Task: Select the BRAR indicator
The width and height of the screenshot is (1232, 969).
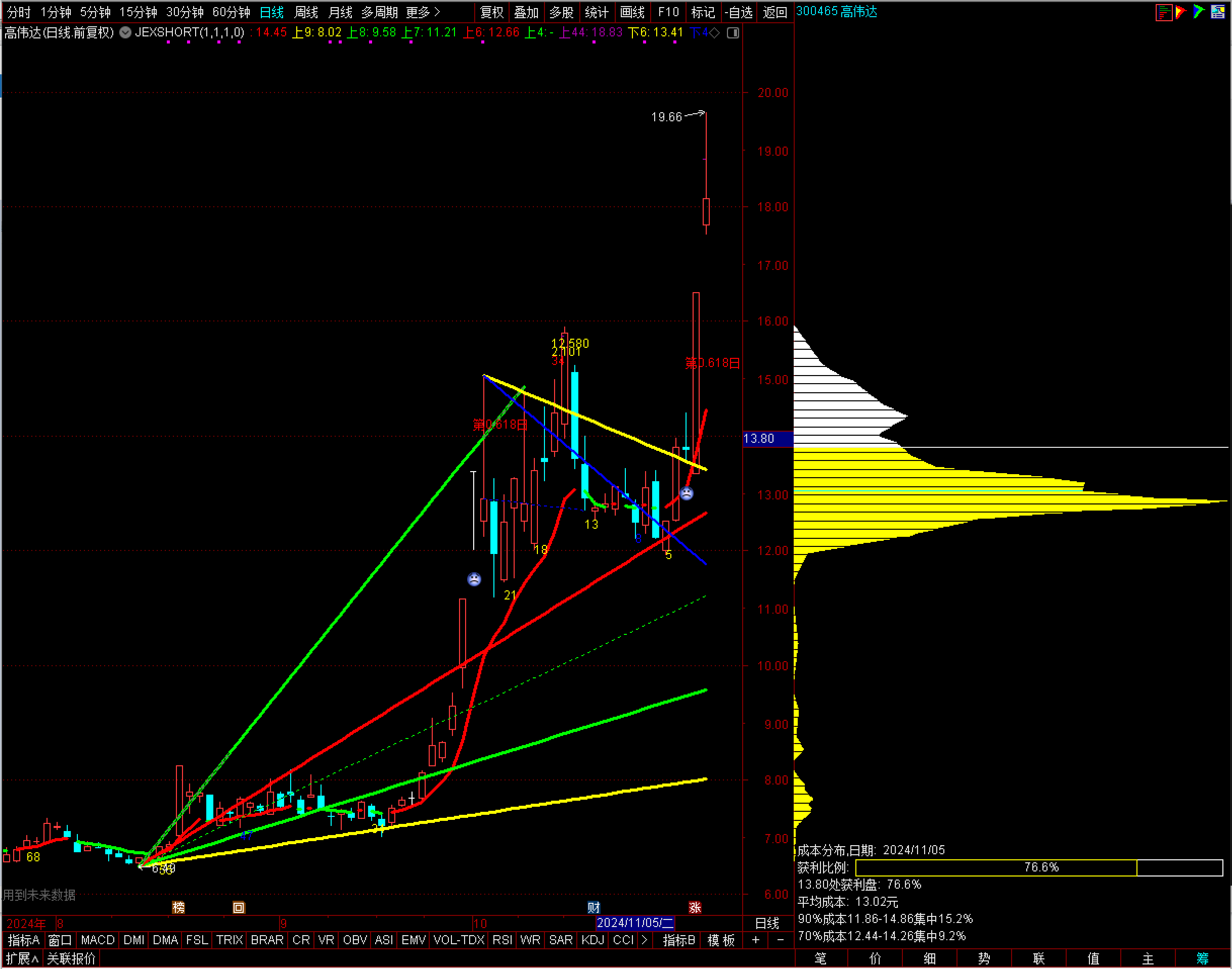Action: (267, 940)
